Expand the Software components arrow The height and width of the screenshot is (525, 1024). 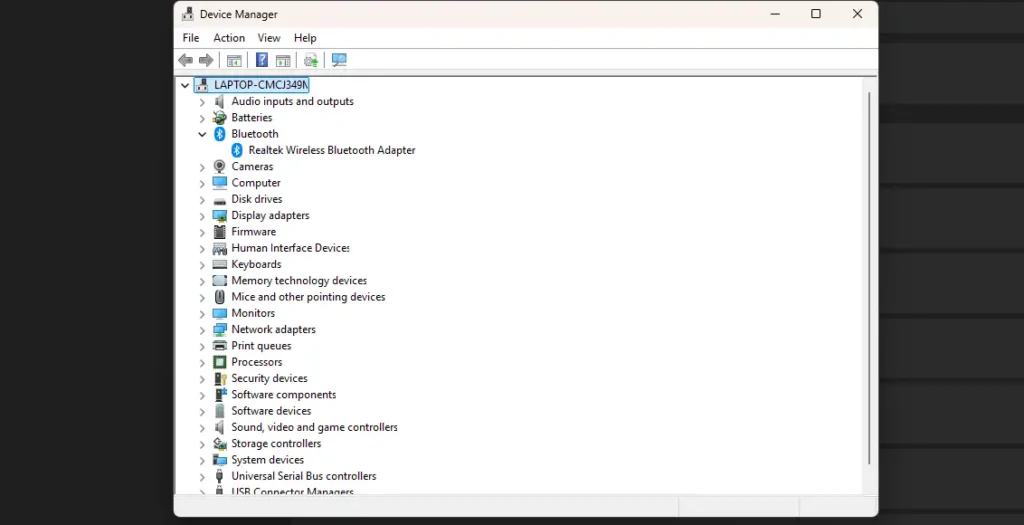(x=202, y=396)
